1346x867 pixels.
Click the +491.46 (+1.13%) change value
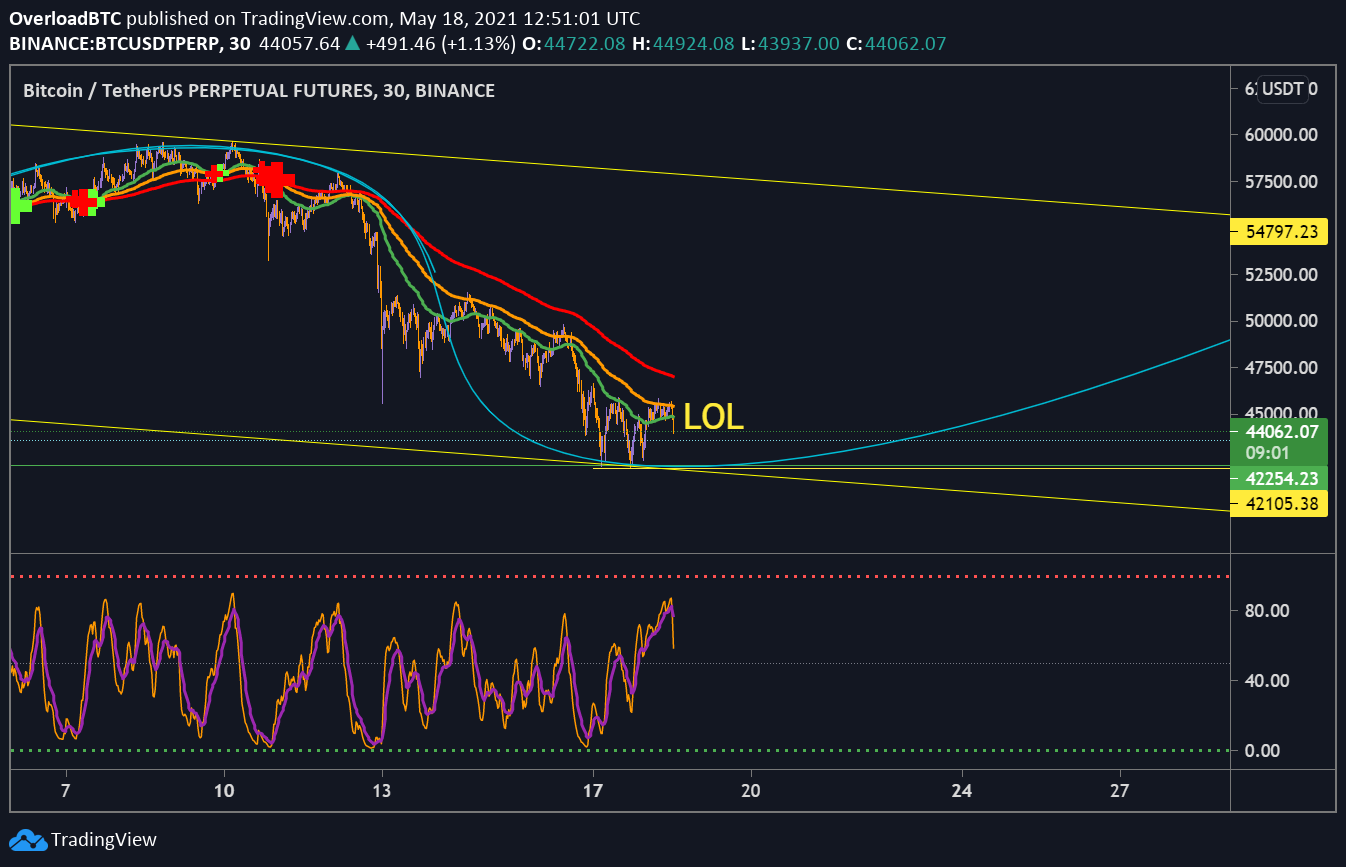(440, 44)
